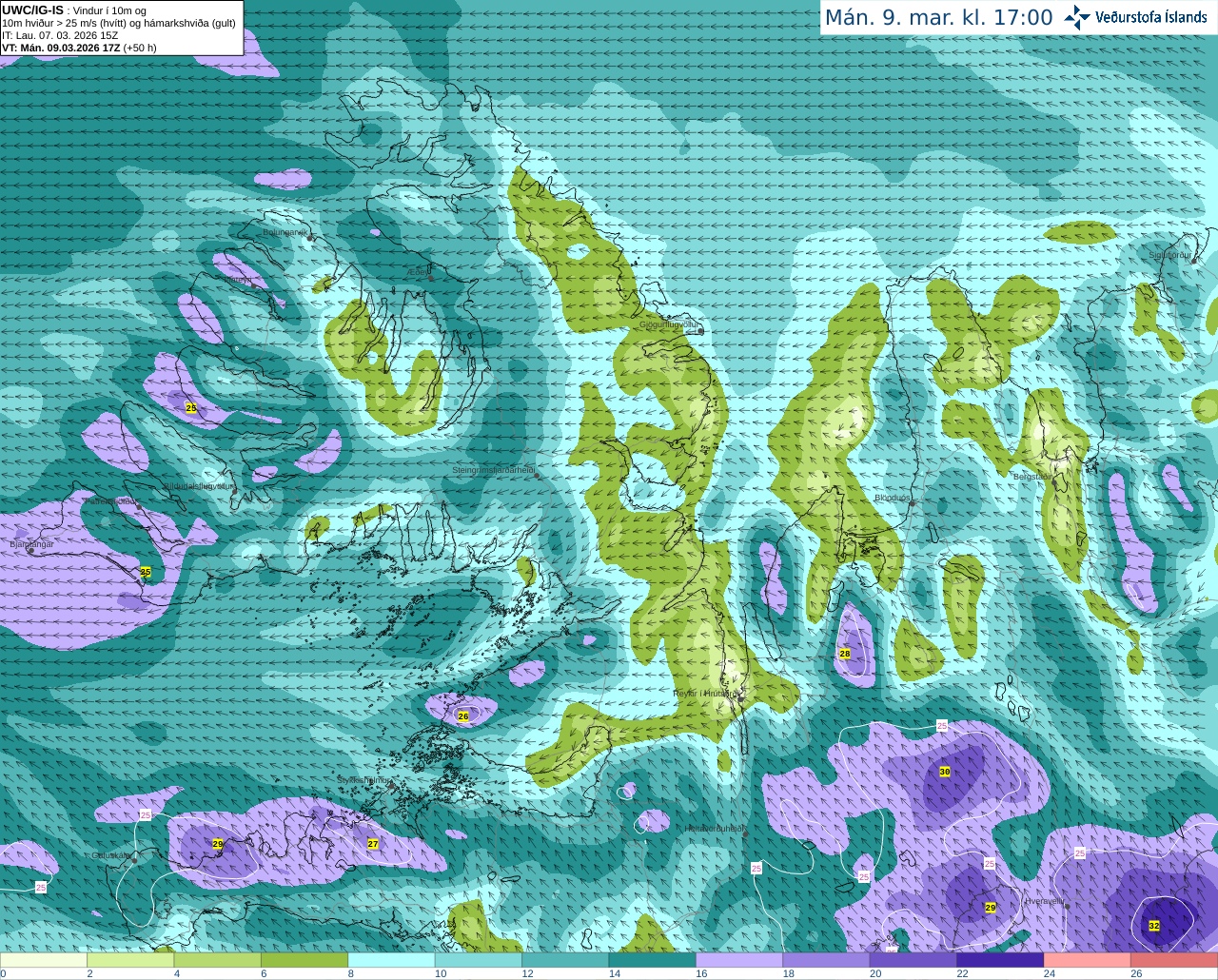
Task: Click the legend value 16
Action: (x=701, y=973)
